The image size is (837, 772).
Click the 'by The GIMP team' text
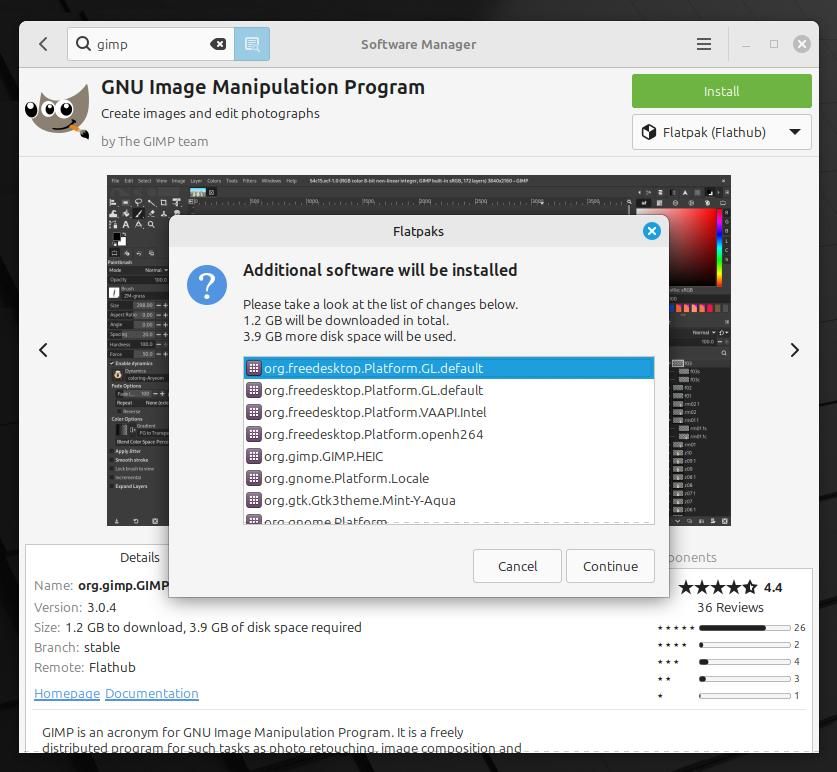coord(154,141)
